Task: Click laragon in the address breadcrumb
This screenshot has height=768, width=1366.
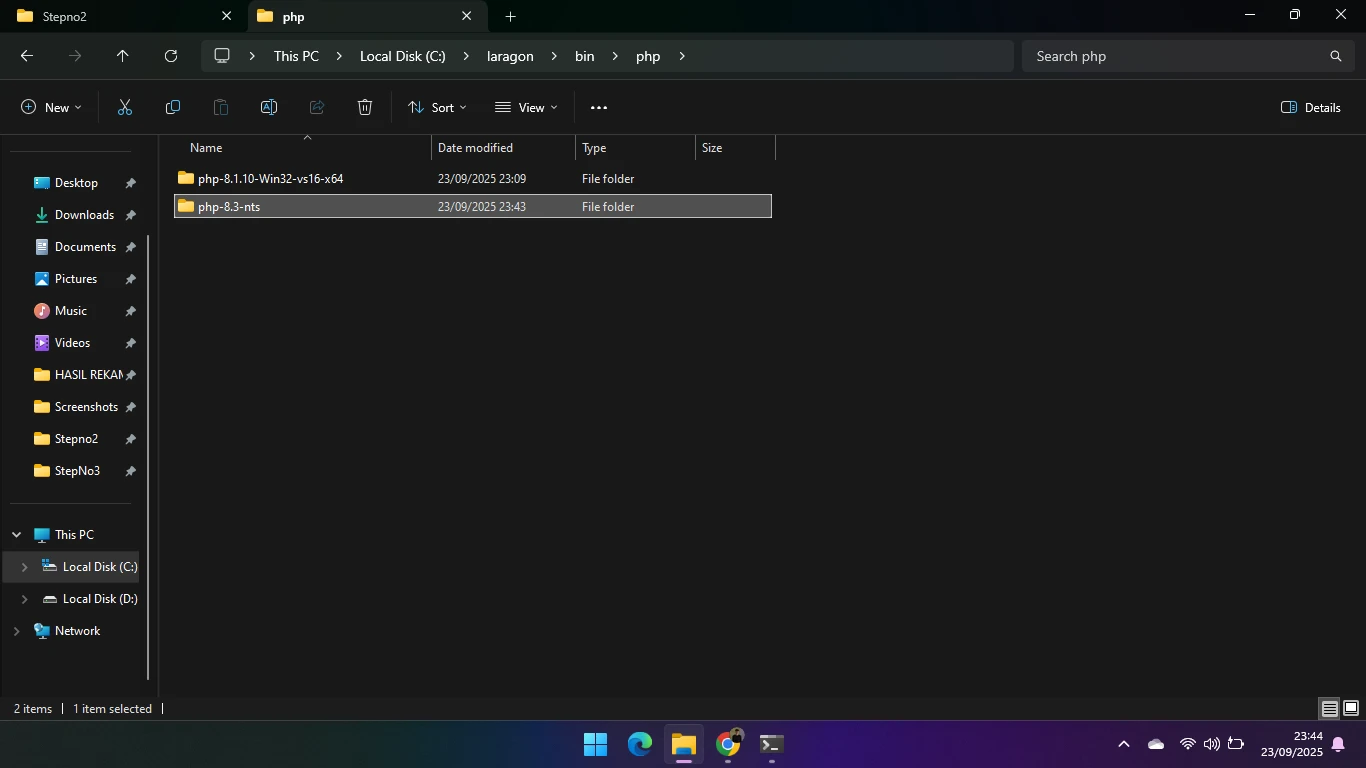Action: [509, 57]
